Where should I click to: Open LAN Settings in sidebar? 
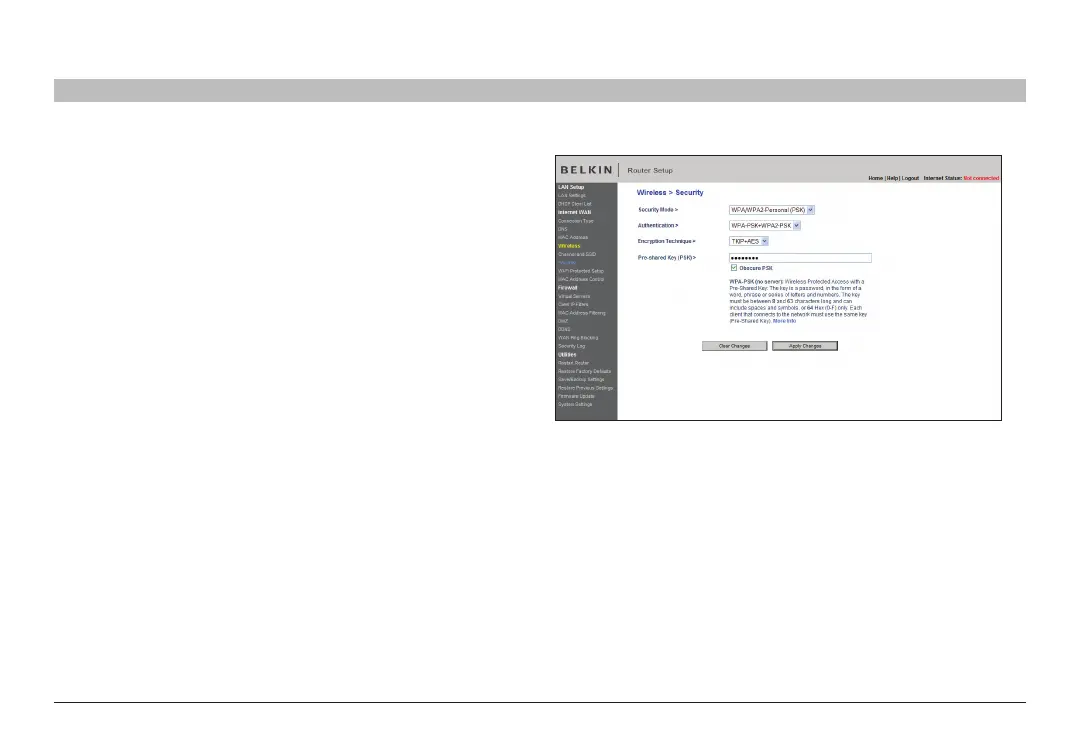click(572, 196)
